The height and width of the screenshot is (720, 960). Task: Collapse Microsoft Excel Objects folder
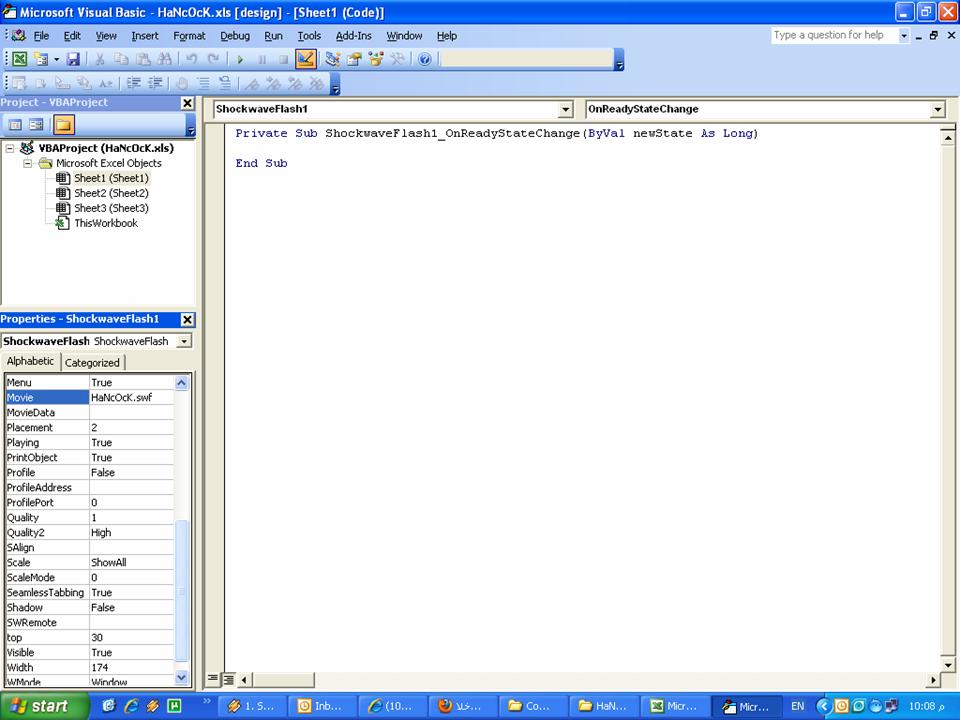click(28, 163)
